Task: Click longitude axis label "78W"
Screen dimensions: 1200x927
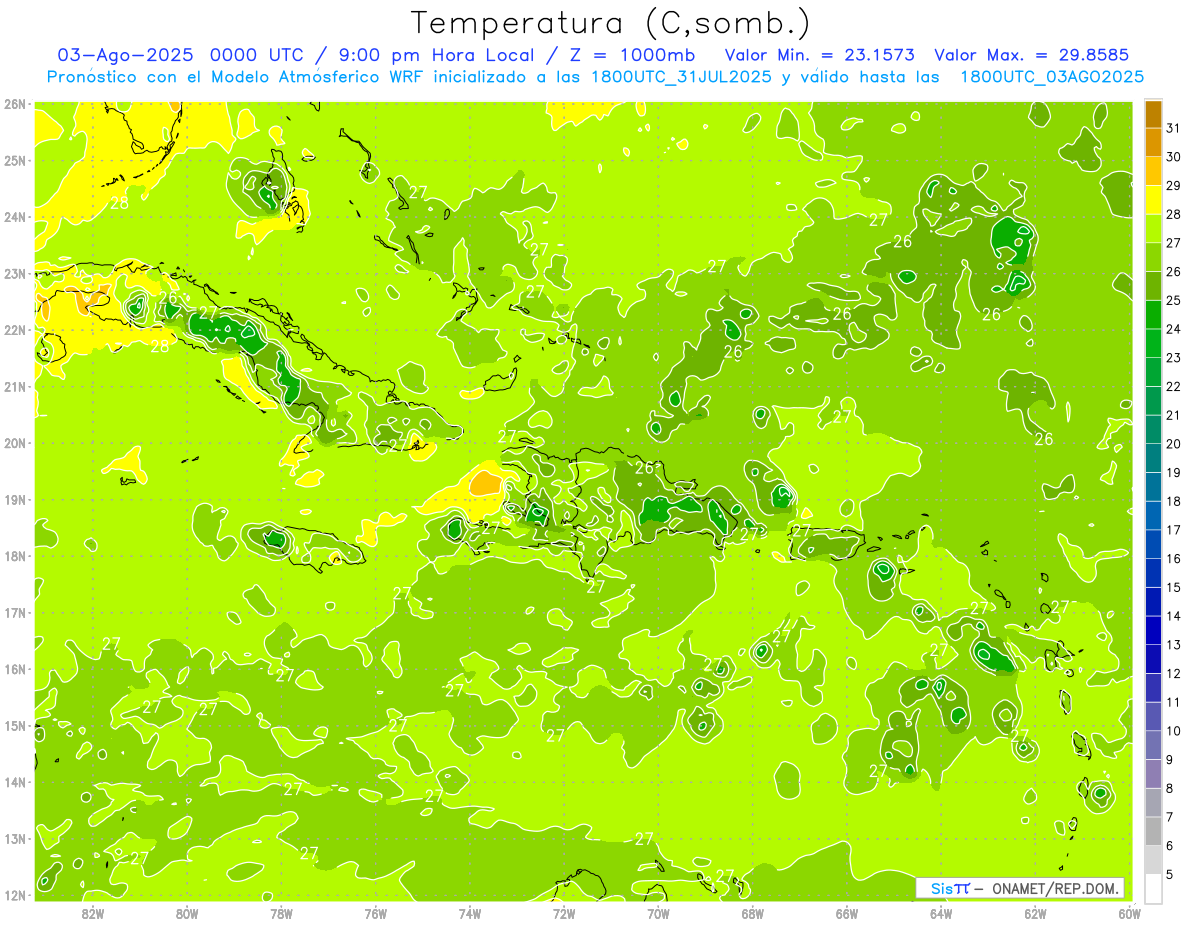Action: [281, 912]
